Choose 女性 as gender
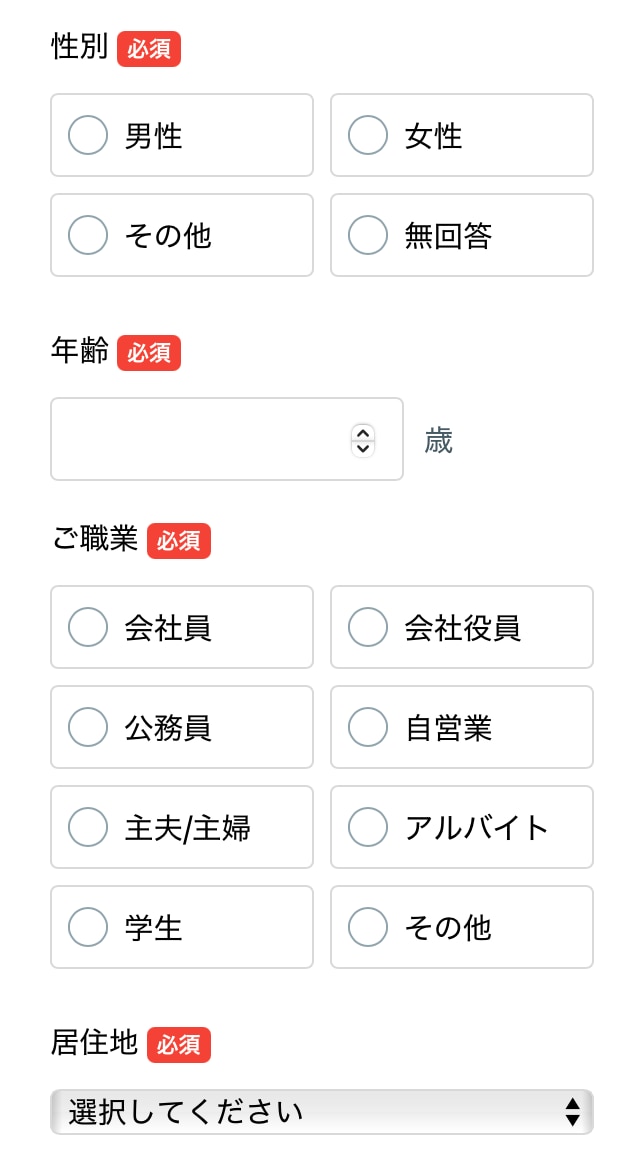This screenshot has height=1170, width=622. (368, 135)
